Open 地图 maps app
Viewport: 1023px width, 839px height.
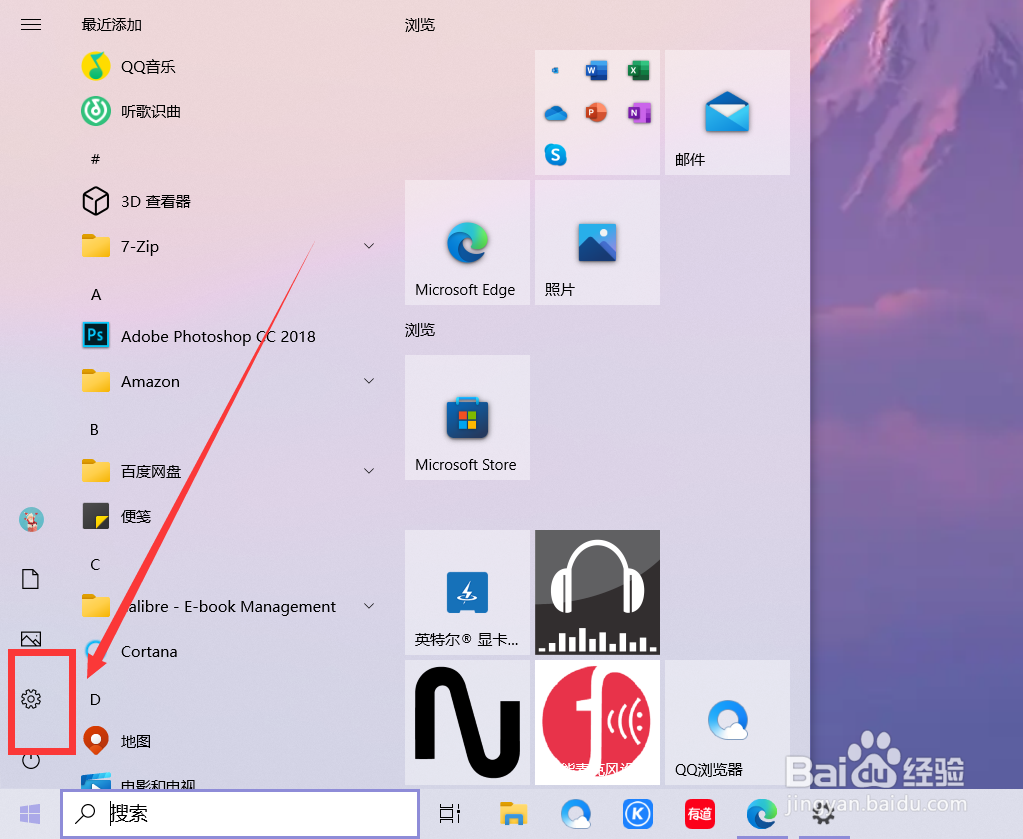pyautogui.click(x=228, y=741)
